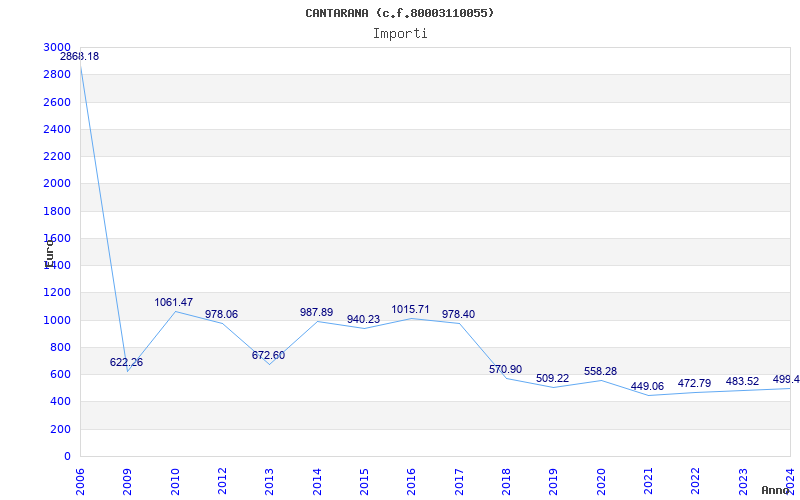This screenshot has width=800, height=500.
Task: Click the 2016 x-axis year label
Action: [412, 481]
